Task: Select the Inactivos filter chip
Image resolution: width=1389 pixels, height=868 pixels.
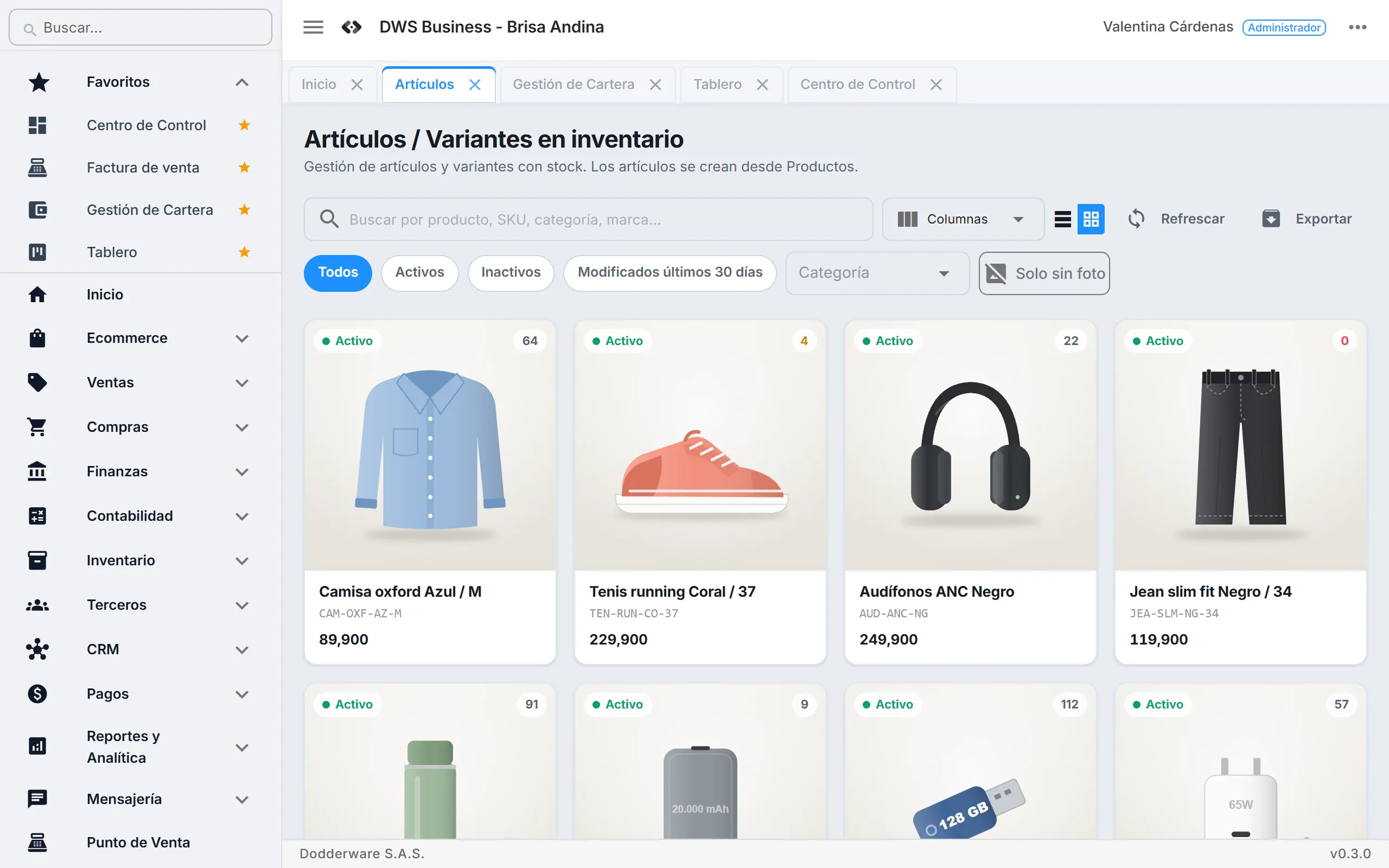Action: pos(511,273)
